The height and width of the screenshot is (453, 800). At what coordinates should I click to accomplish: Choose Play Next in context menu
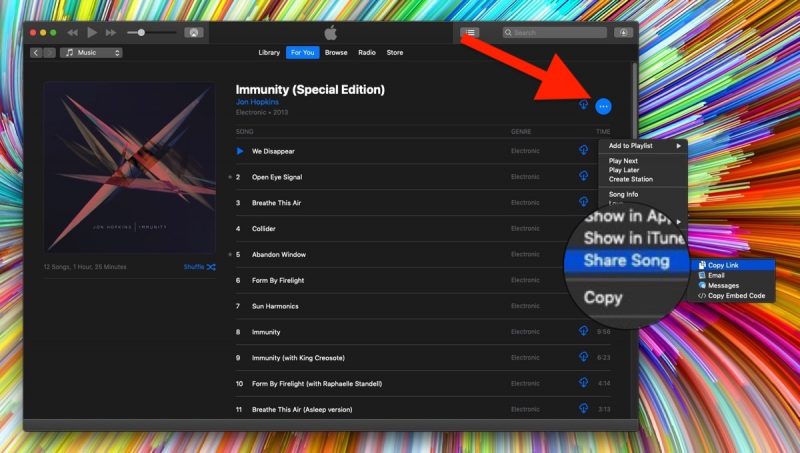click(x=624, y=161)
